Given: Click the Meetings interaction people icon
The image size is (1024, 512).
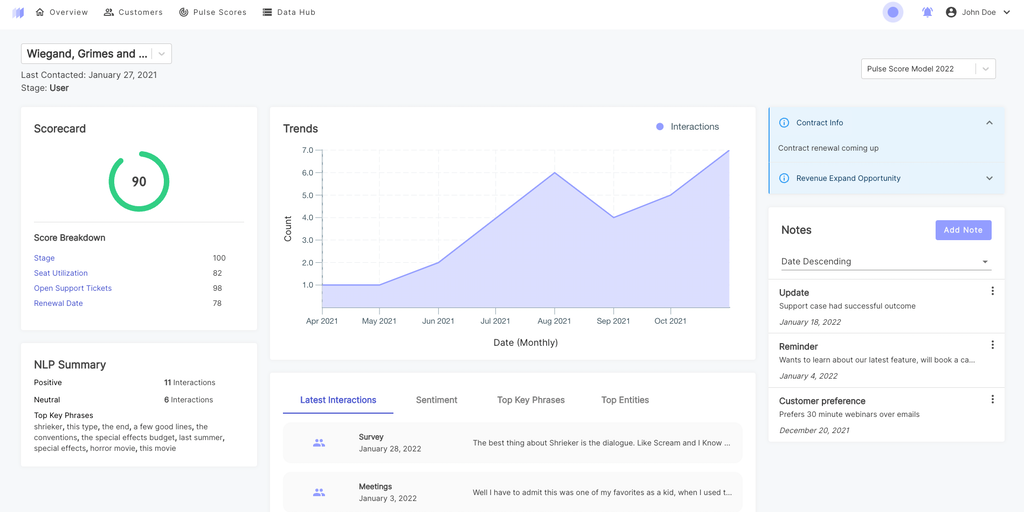Looking at the screenshot, I should click(x=319, y=492).
